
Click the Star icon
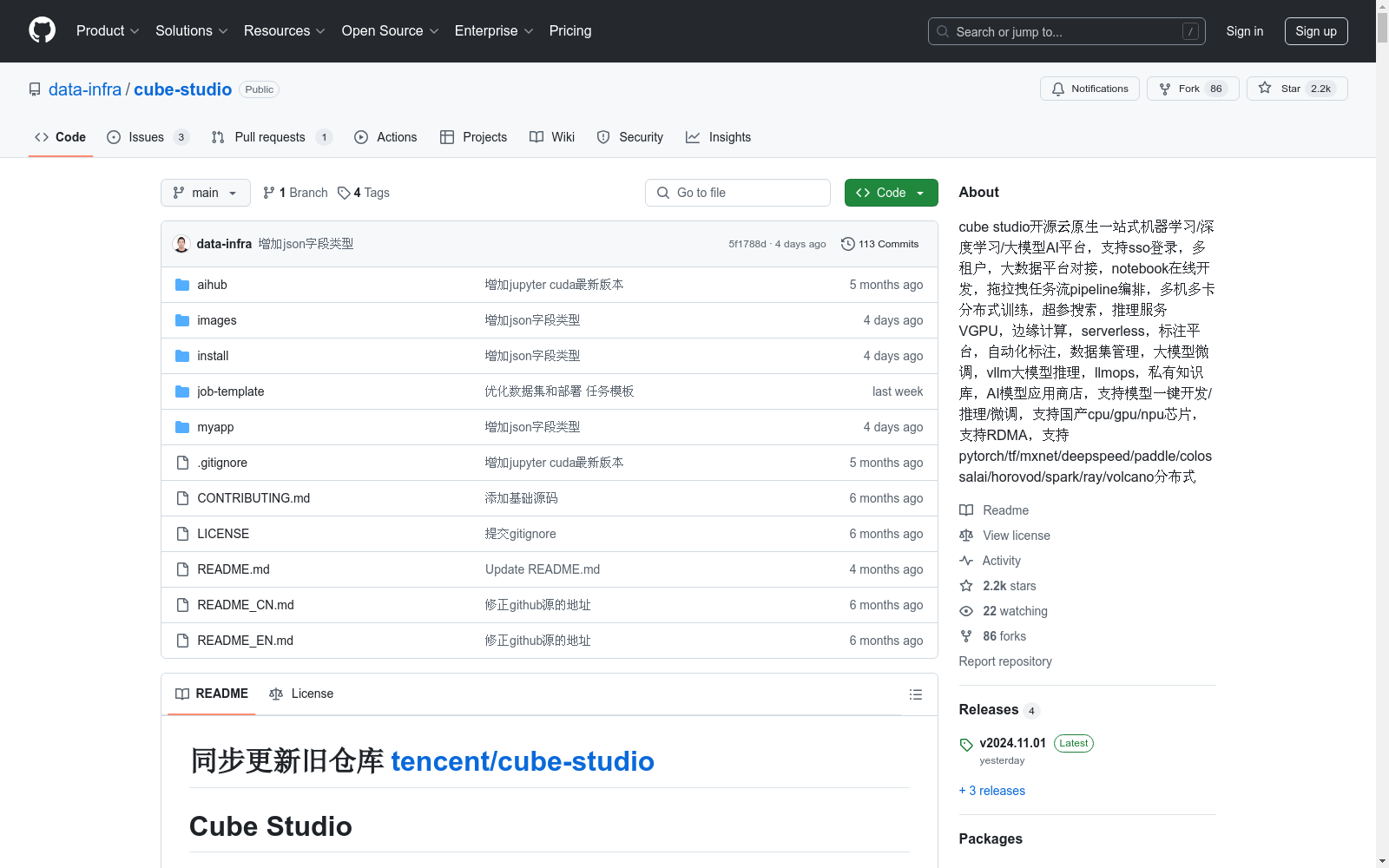click(x=1265, y=89)
